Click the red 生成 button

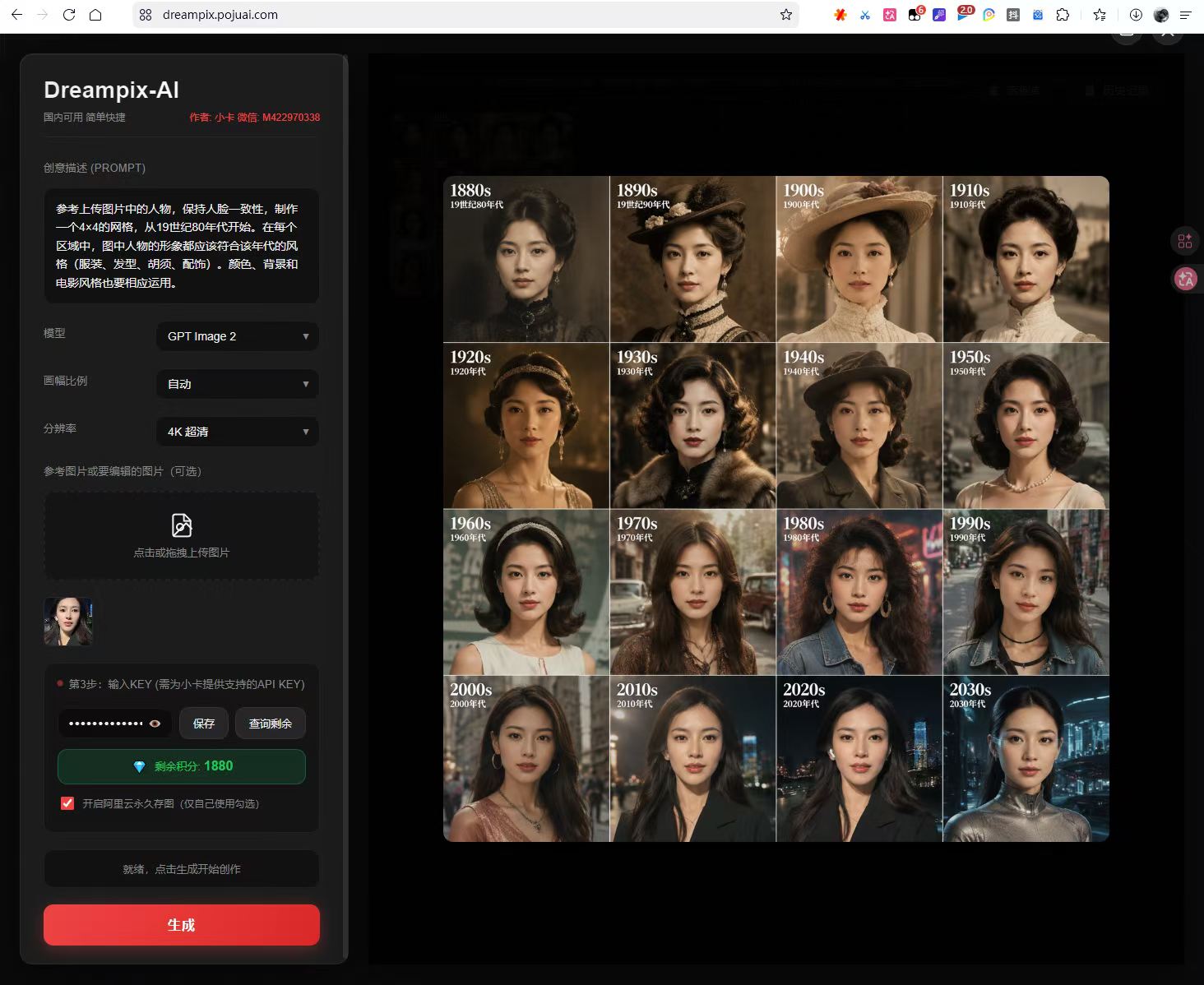[182, 925]
